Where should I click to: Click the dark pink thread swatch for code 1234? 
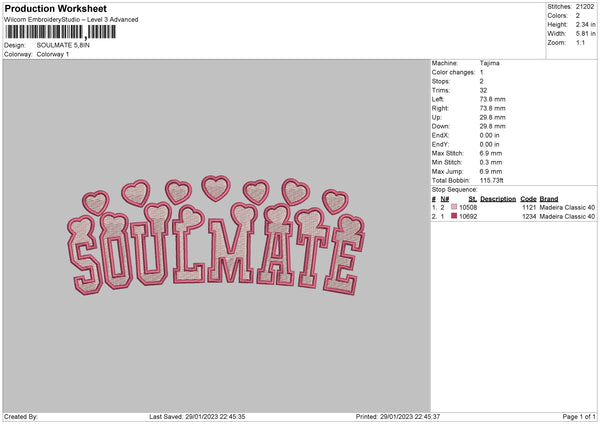454,216
